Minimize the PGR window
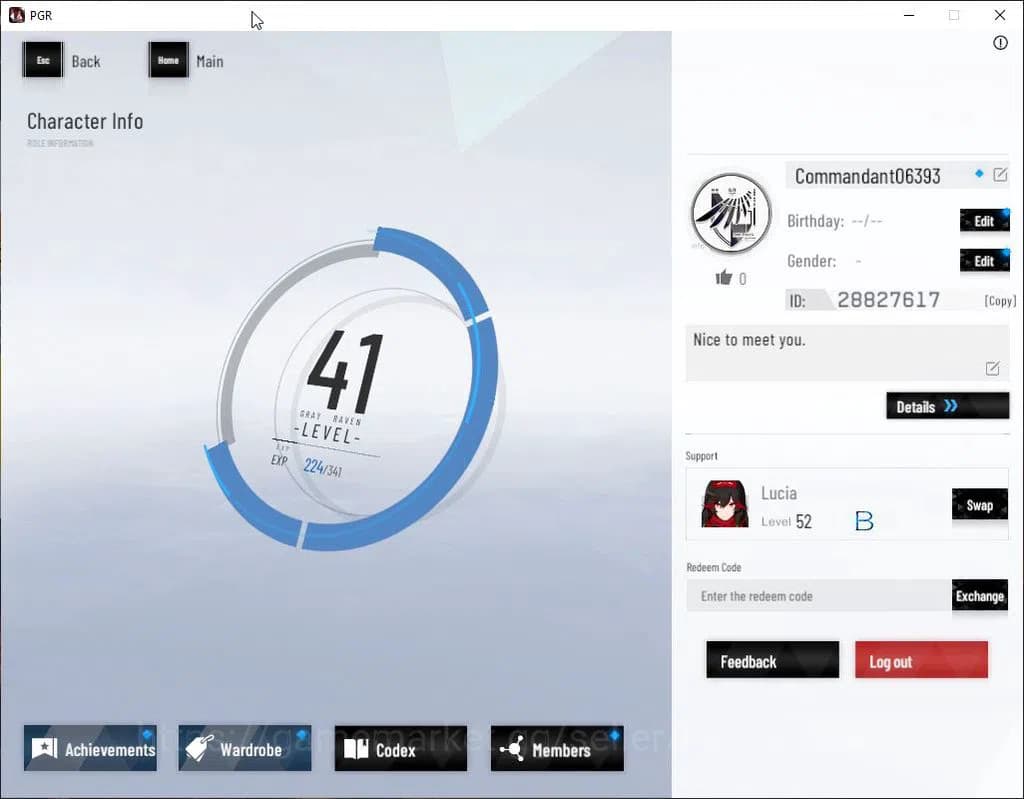Viewport: 1024px width, 799px height. [x=909, y=15]
